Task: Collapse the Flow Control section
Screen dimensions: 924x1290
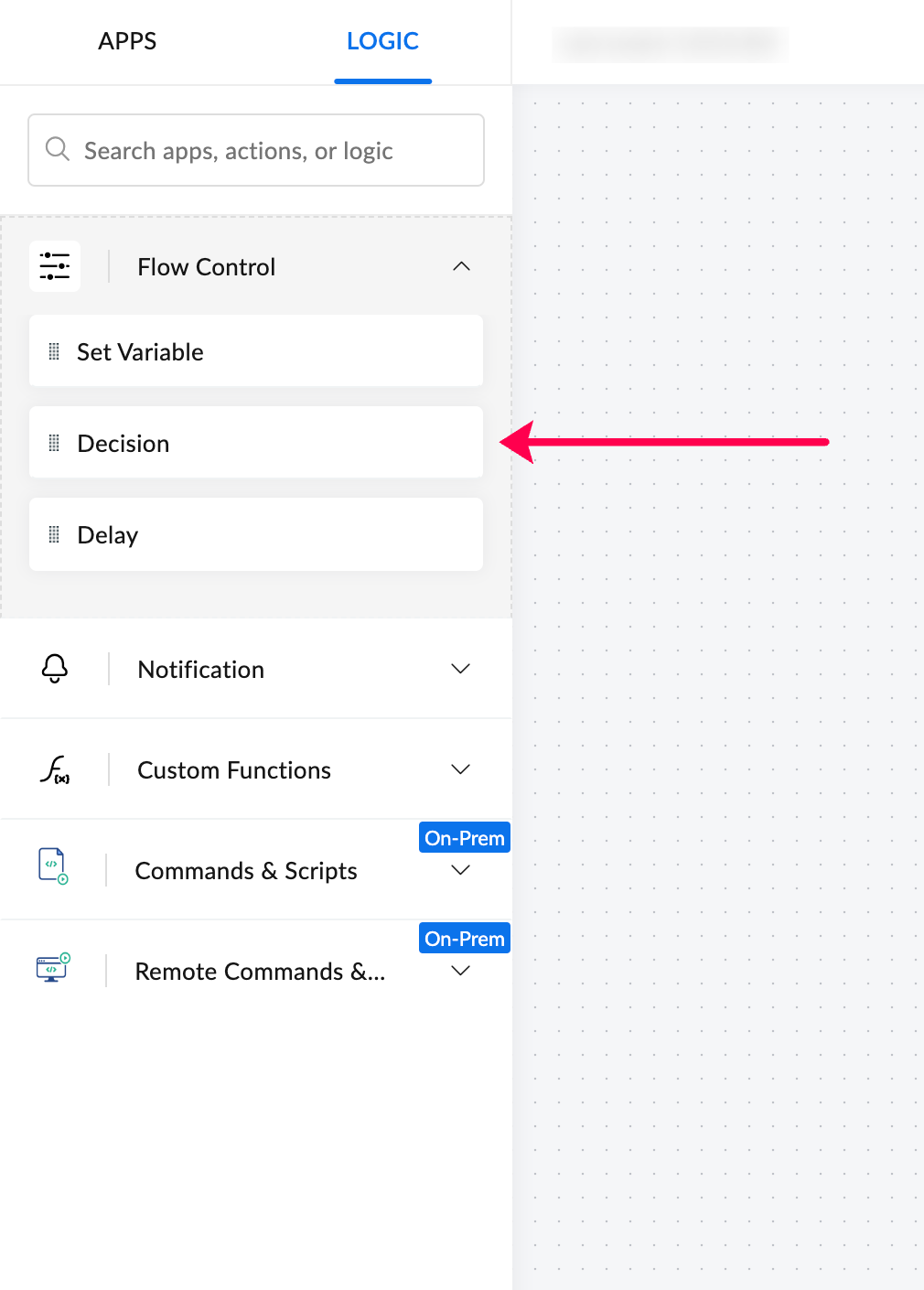Action: [x=461, y=266]
